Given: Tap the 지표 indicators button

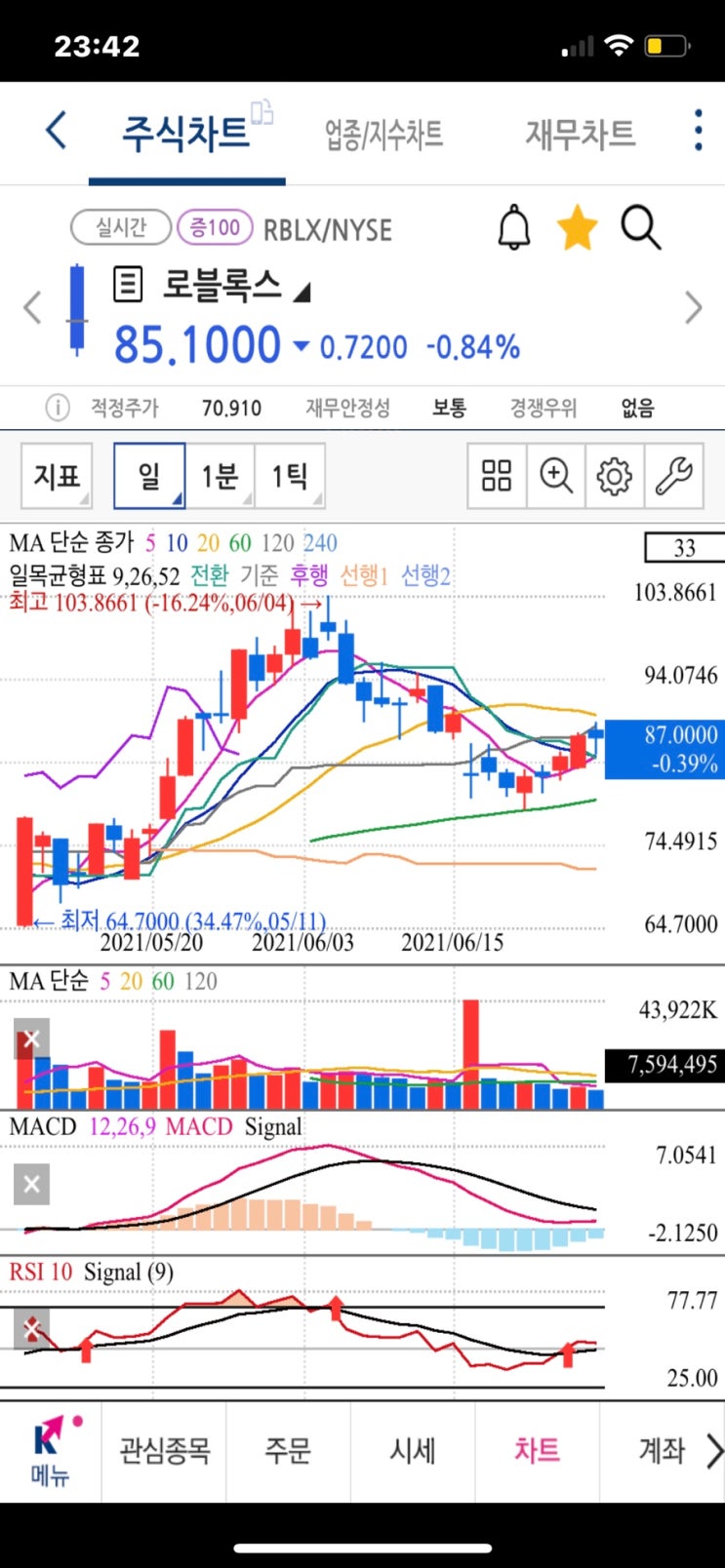Looking at the screenshot, I should click(x=57, y=476).
